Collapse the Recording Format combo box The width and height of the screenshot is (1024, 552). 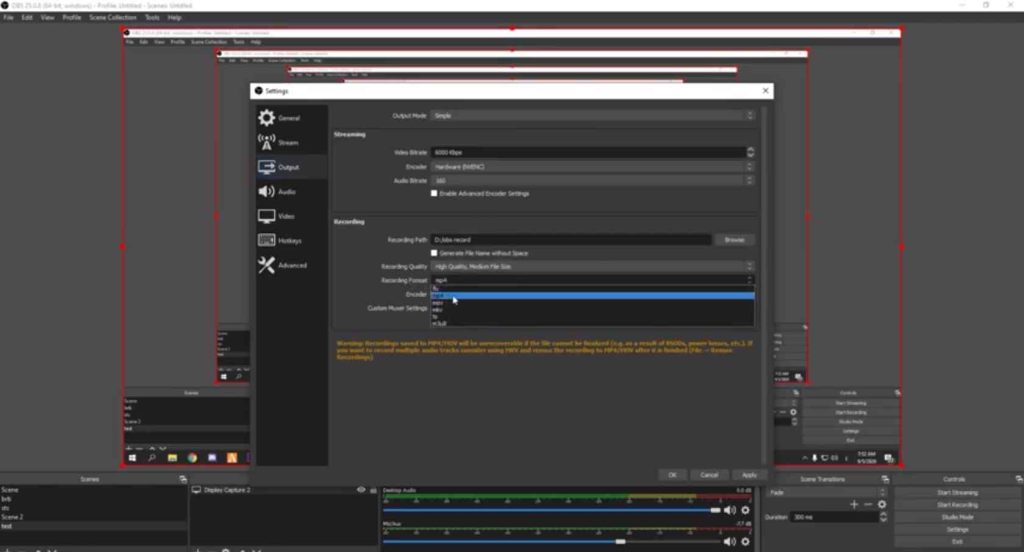pos(592,280)
